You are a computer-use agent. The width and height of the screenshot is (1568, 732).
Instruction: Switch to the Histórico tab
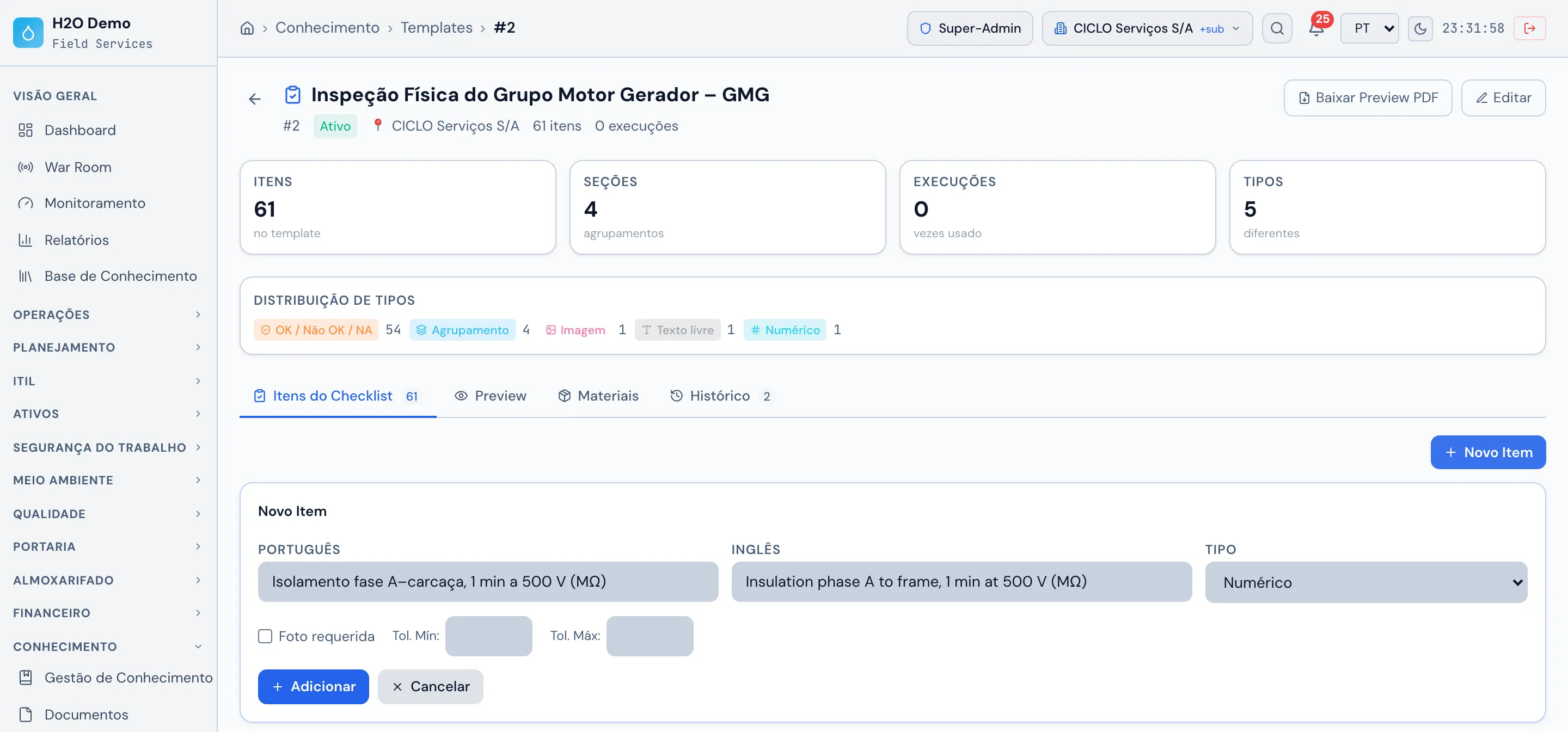[x=722, y=396]
